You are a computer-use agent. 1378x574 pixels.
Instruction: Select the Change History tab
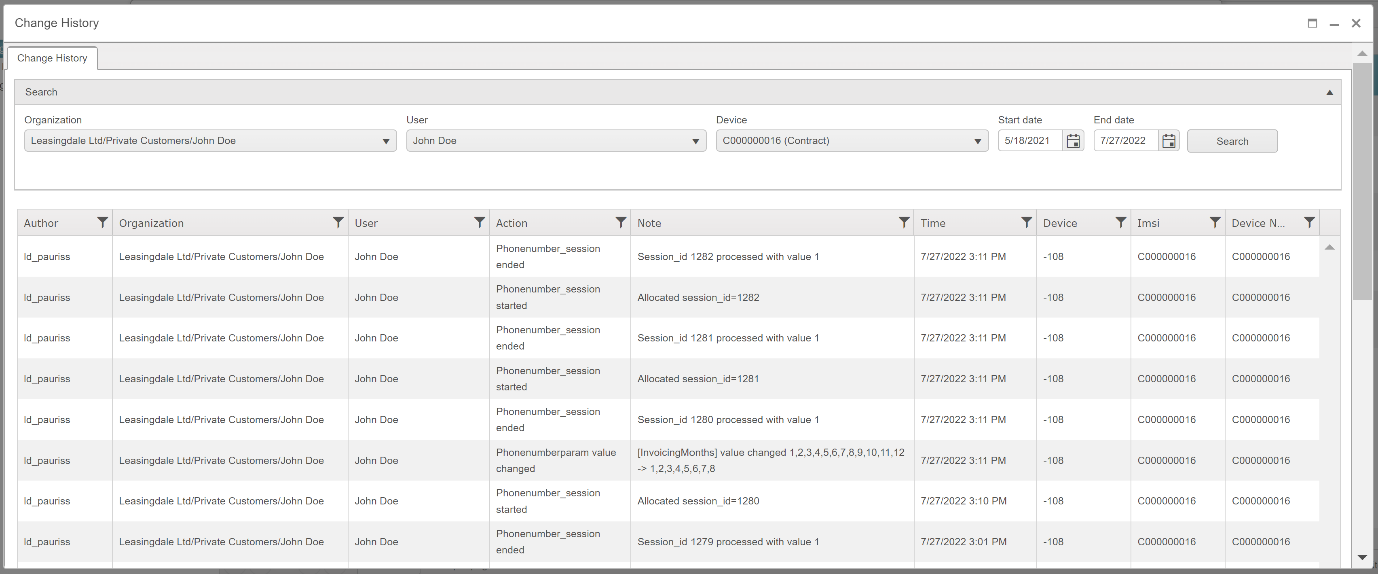(52, 58)
